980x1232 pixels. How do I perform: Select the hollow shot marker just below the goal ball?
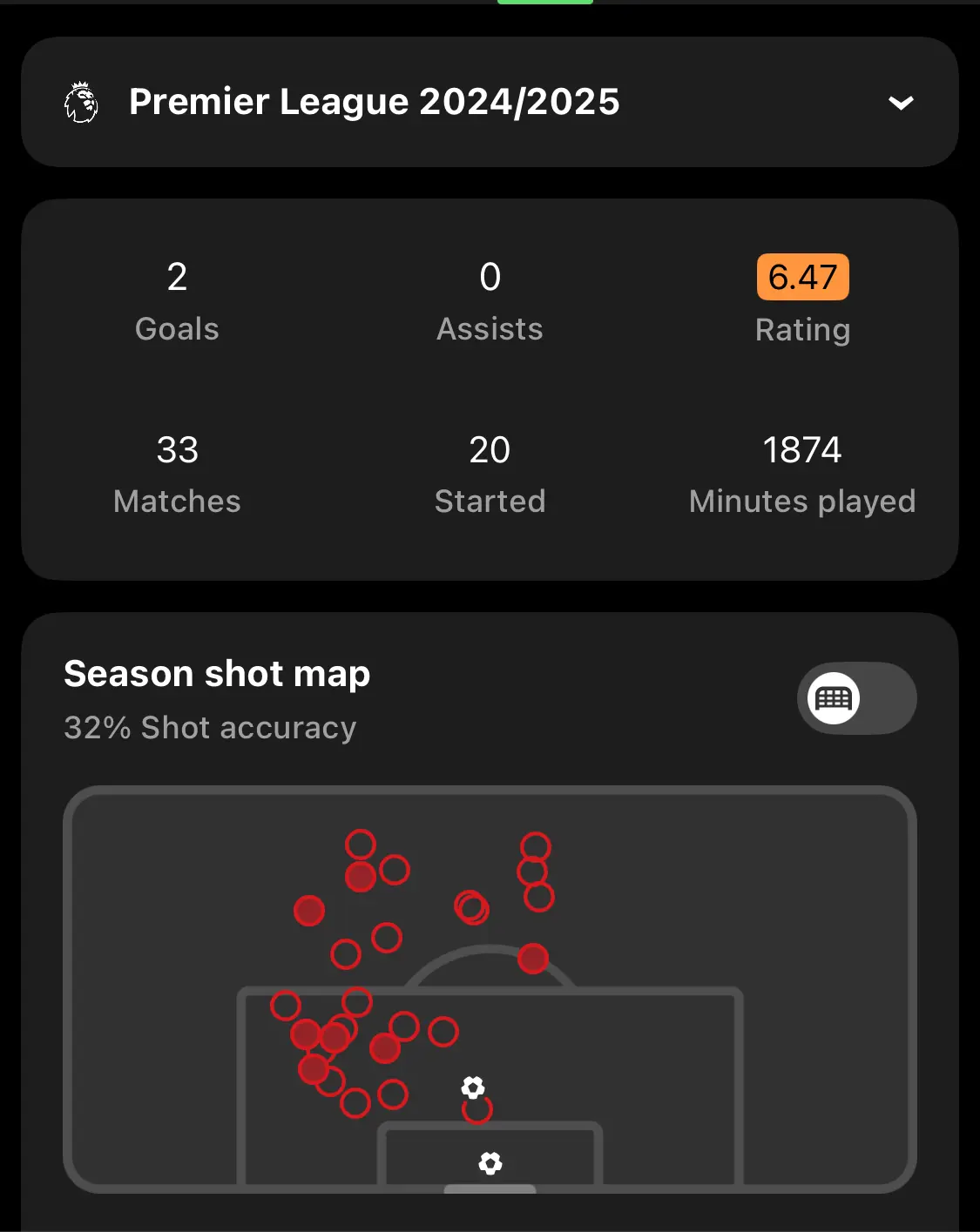(x=477, y=1109)
